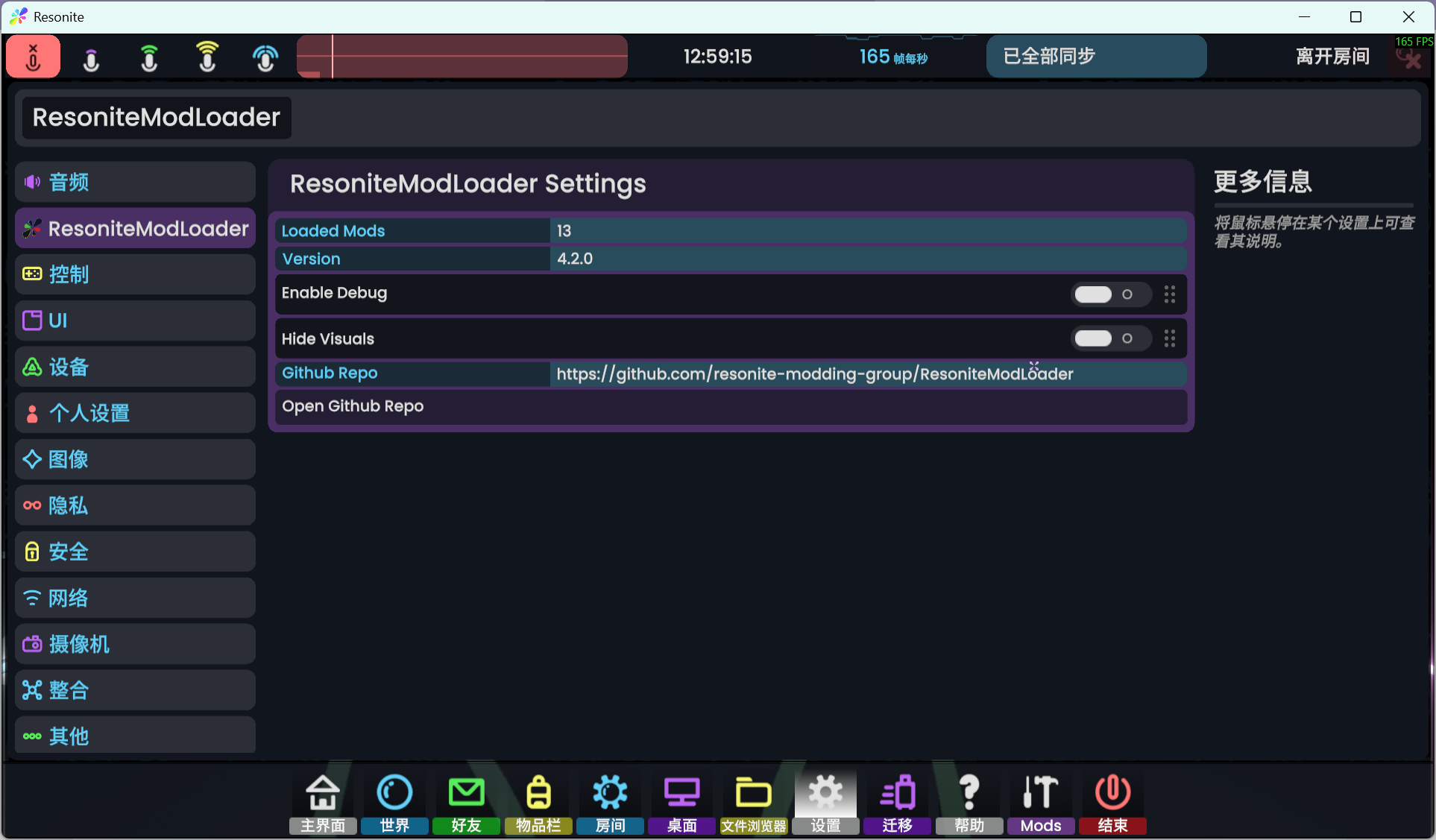Viewport: 1436px width, 840px height.
Task: Open the Enable Debug dots menu
Action: coord(1169,294)
